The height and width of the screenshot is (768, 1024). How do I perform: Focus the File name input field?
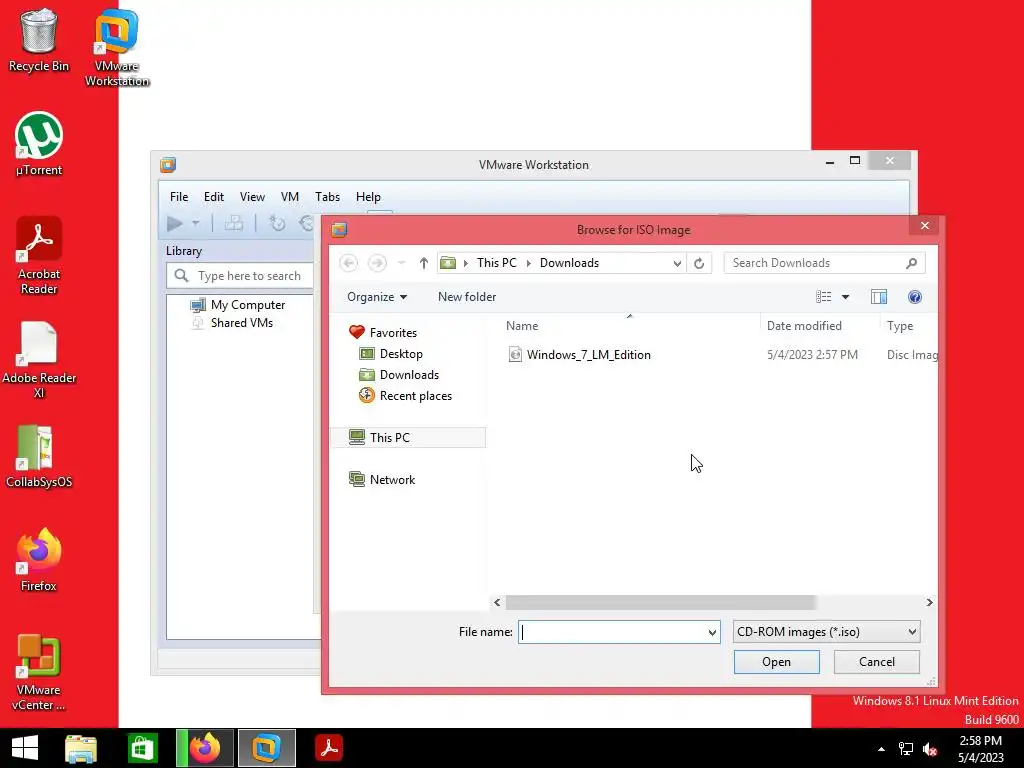pos(612,632)
